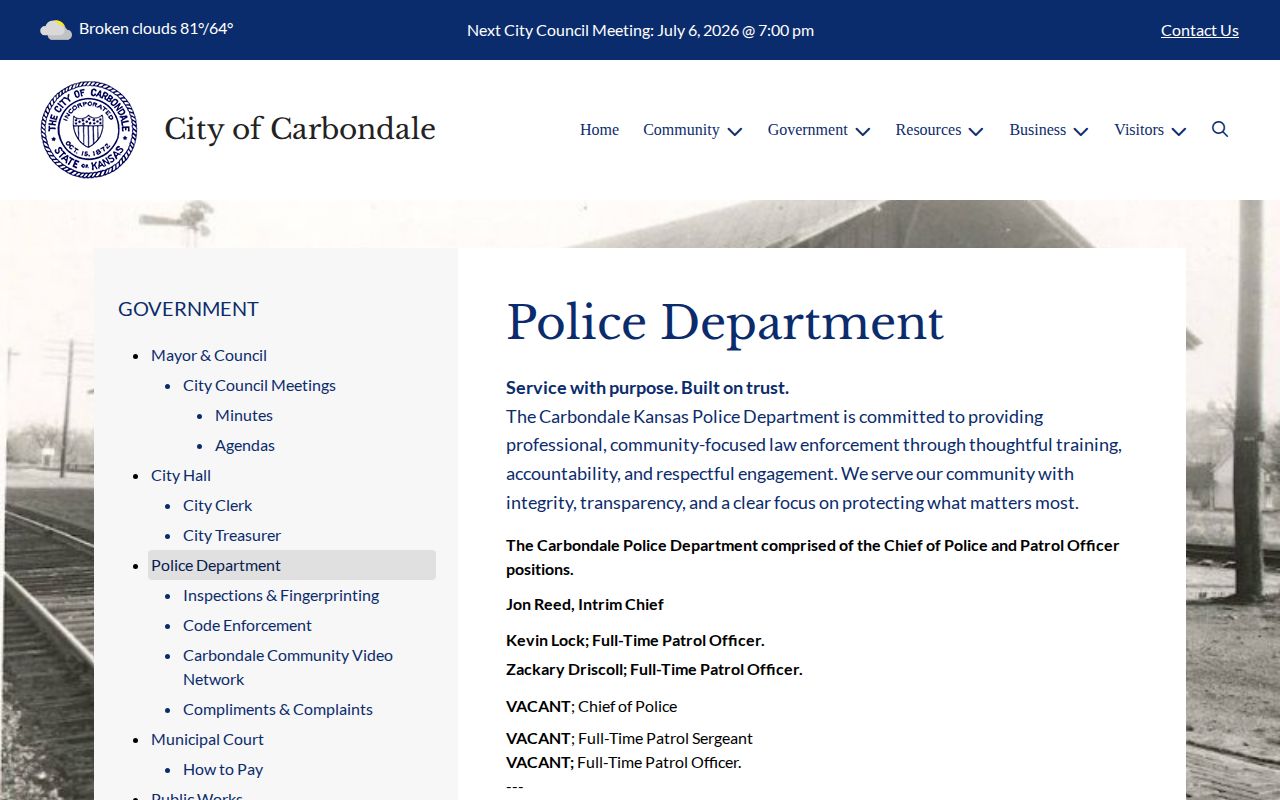The height and width of the screenshot is (800, 1280).
Task: Expand the Business menu chevron
Action: click(1081, 131)
